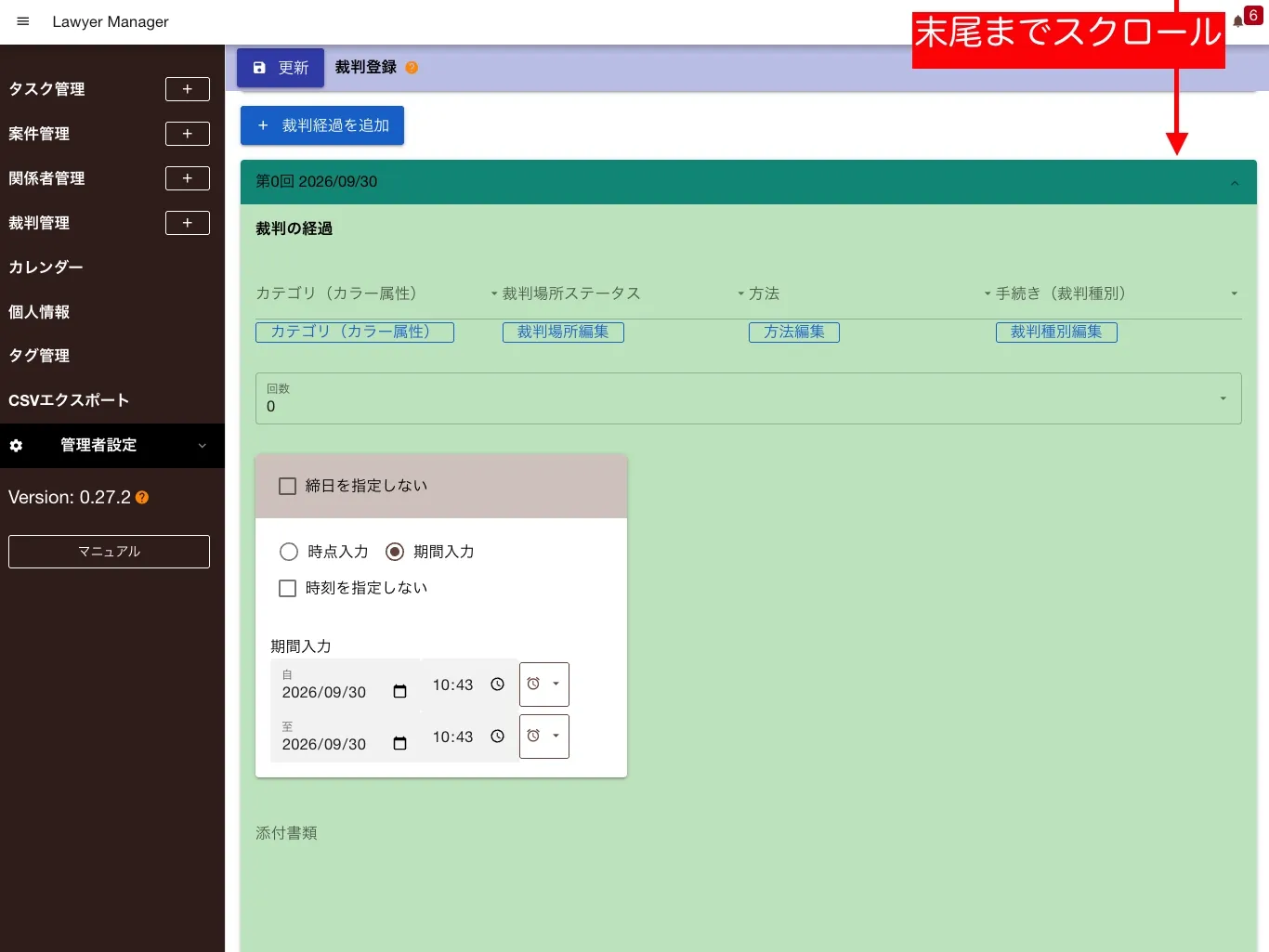The height and width of the screenshot is (952, 1269).
Task: Go to タスク管理 in the sidebar
Action: [x=46, y=89]
